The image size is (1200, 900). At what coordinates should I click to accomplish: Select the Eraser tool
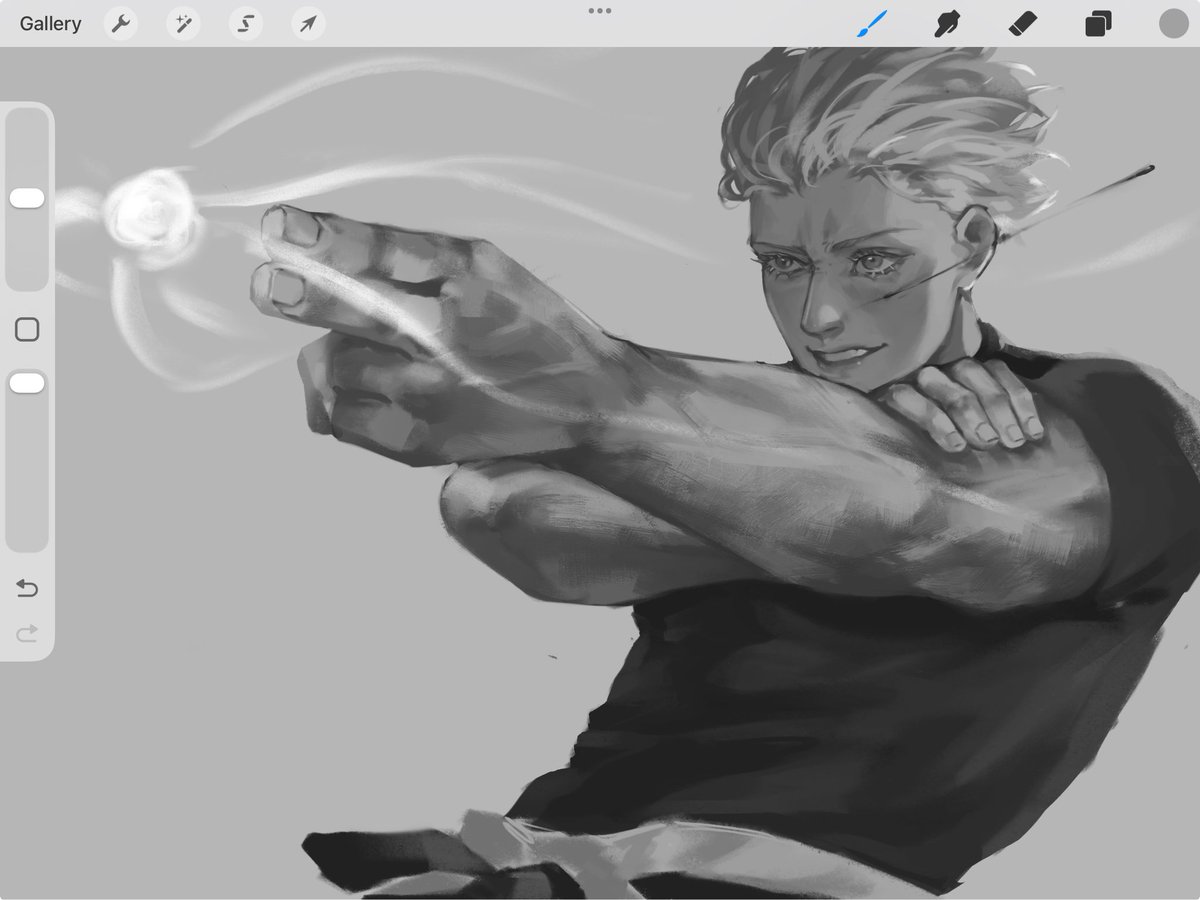[1022, 24]
